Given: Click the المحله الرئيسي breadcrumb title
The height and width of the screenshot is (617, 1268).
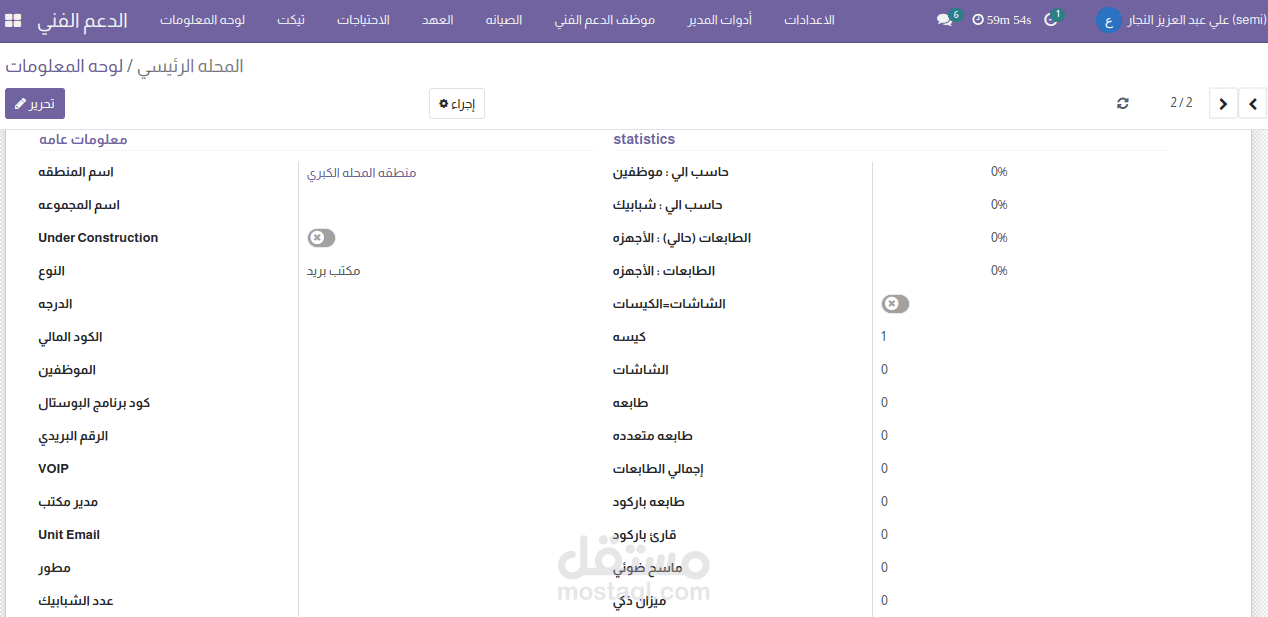Looking at the screenshot, I should 188,66.
